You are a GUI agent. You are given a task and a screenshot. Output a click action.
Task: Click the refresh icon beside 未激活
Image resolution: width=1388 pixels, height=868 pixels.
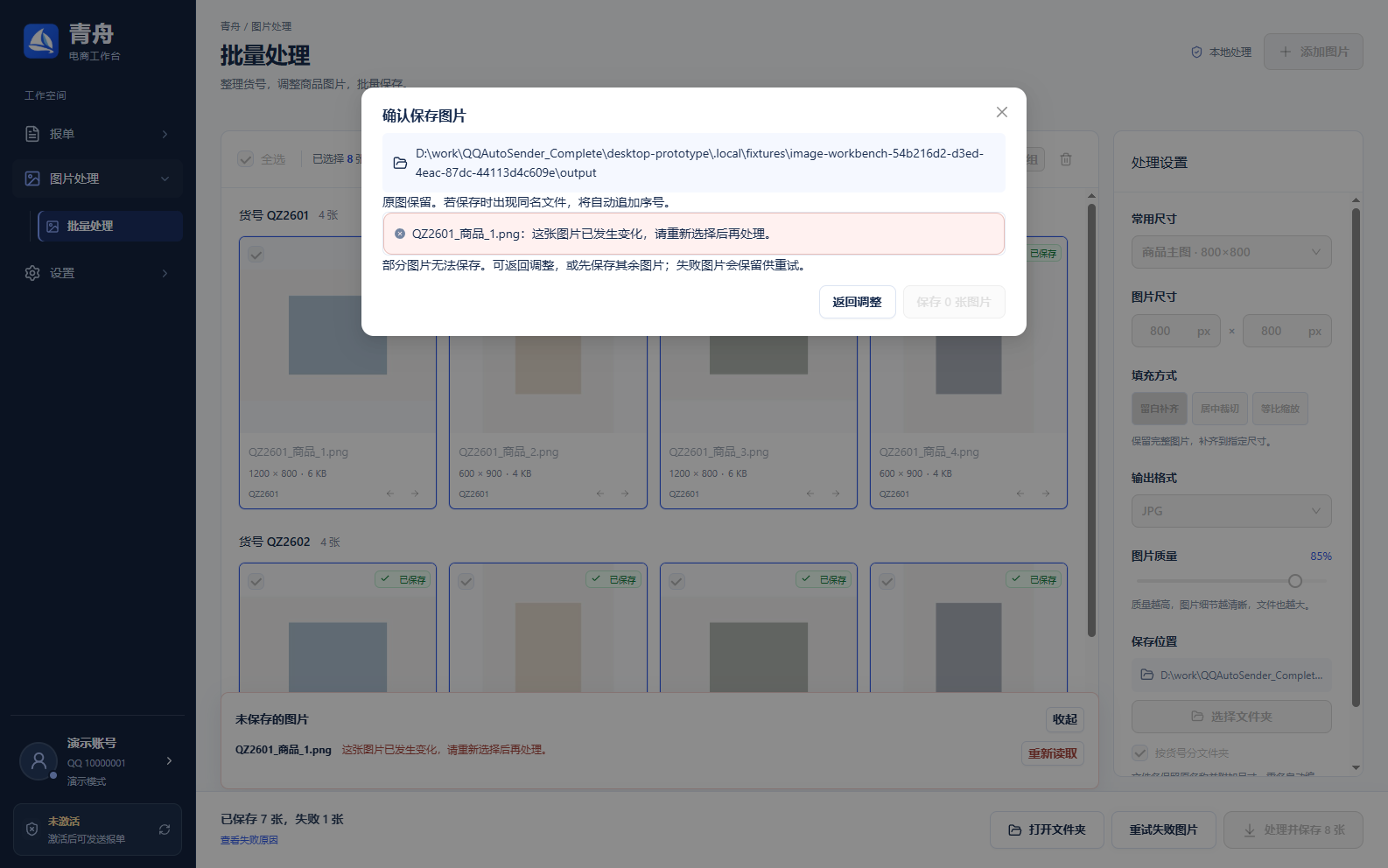(165, 829)
